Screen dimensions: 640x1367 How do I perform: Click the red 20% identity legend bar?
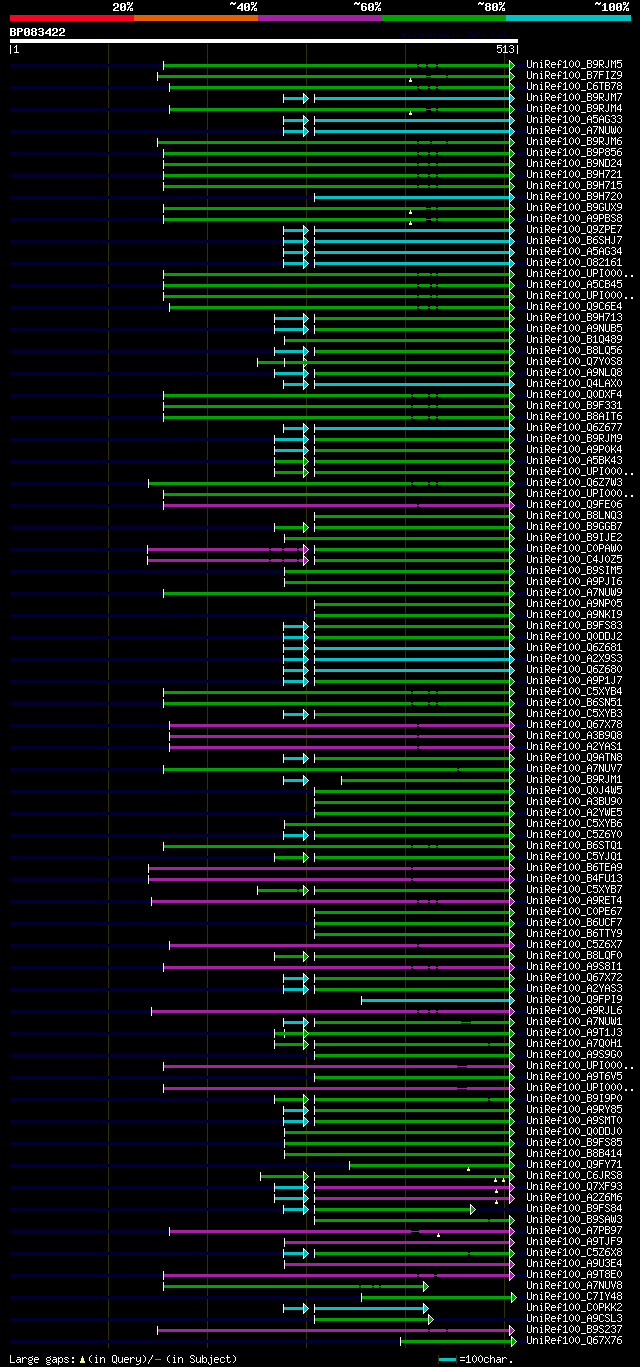[71, 18]
